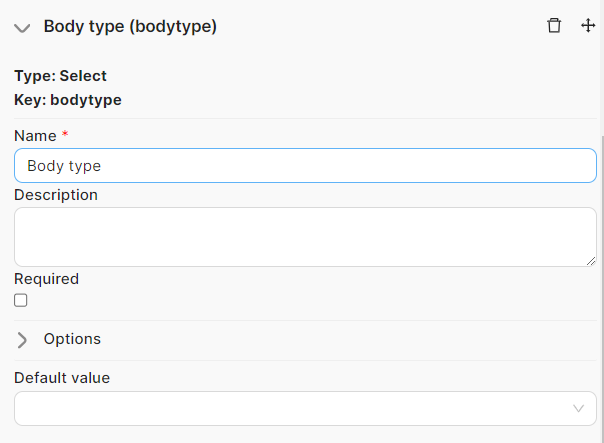Click into the Description text area
Screen dimensions: 604x443
pos(305,237)
